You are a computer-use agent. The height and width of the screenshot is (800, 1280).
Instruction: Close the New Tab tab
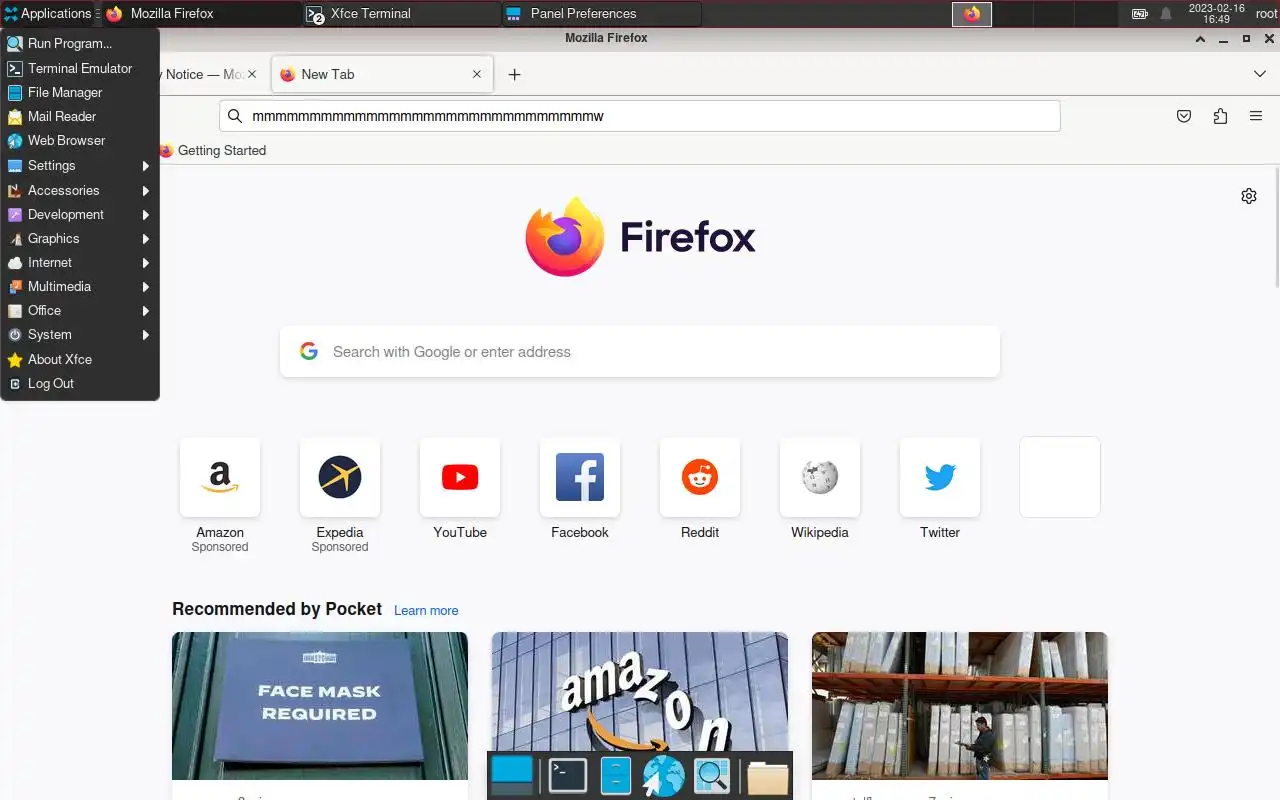477,74
